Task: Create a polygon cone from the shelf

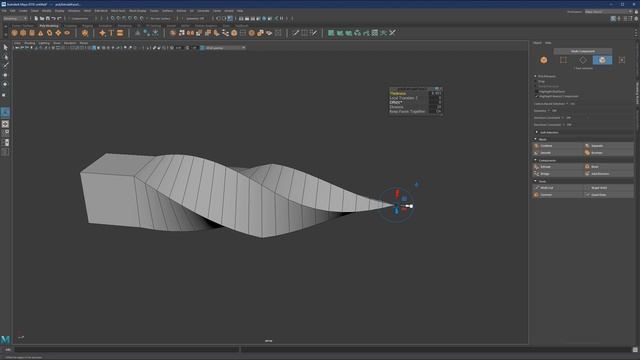Action: 40,33
